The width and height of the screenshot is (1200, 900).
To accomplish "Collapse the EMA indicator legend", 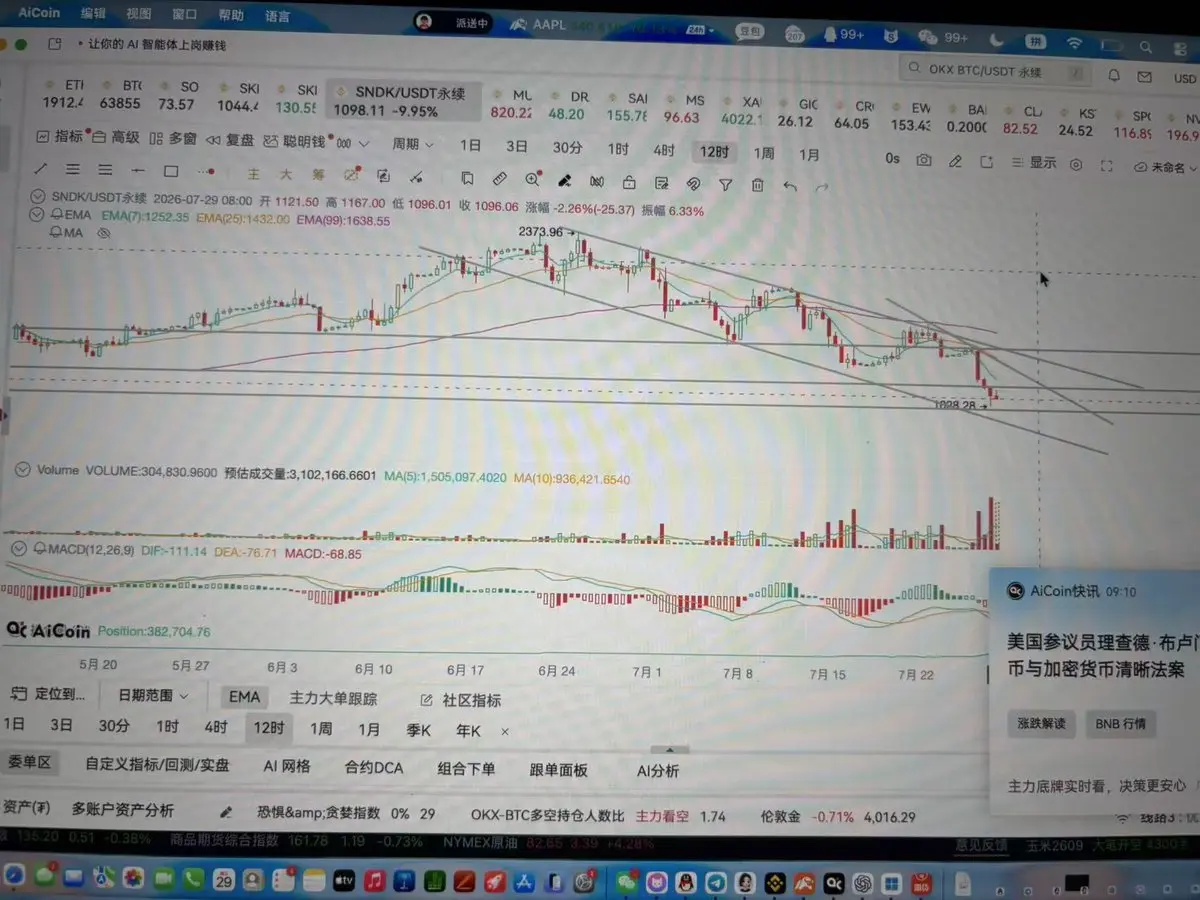I will [x=39, y=214].
